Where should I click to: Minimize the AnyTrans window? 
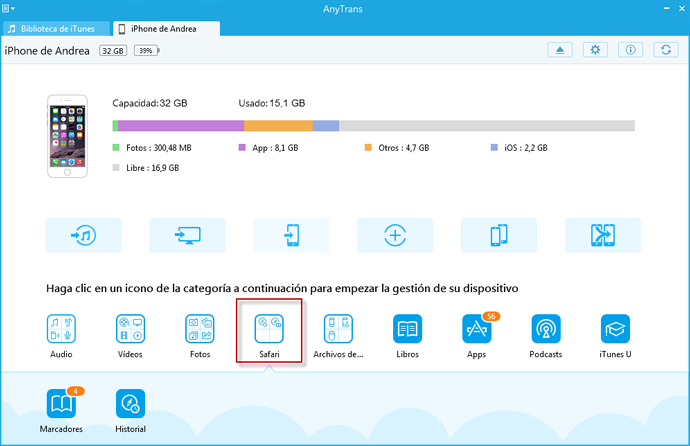point(667,8)
